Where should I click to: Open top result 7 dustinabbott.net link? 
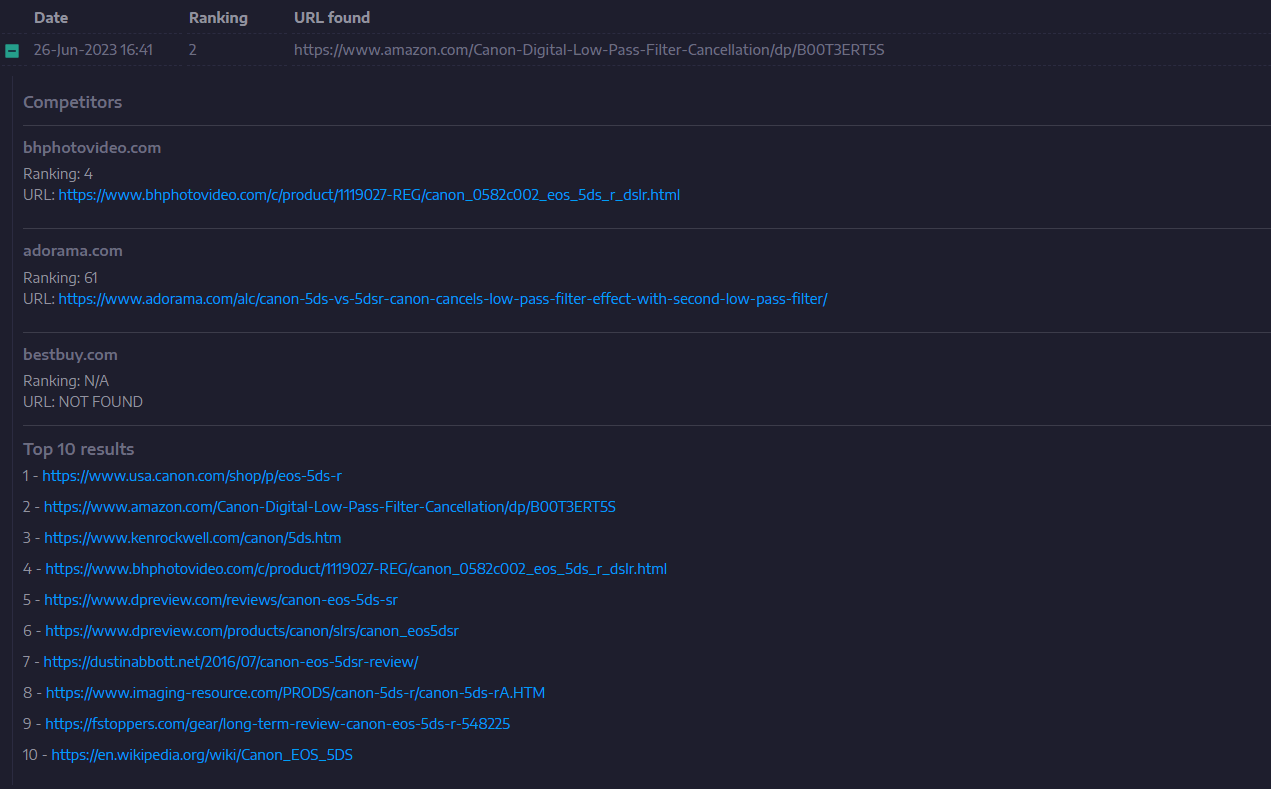231,662
